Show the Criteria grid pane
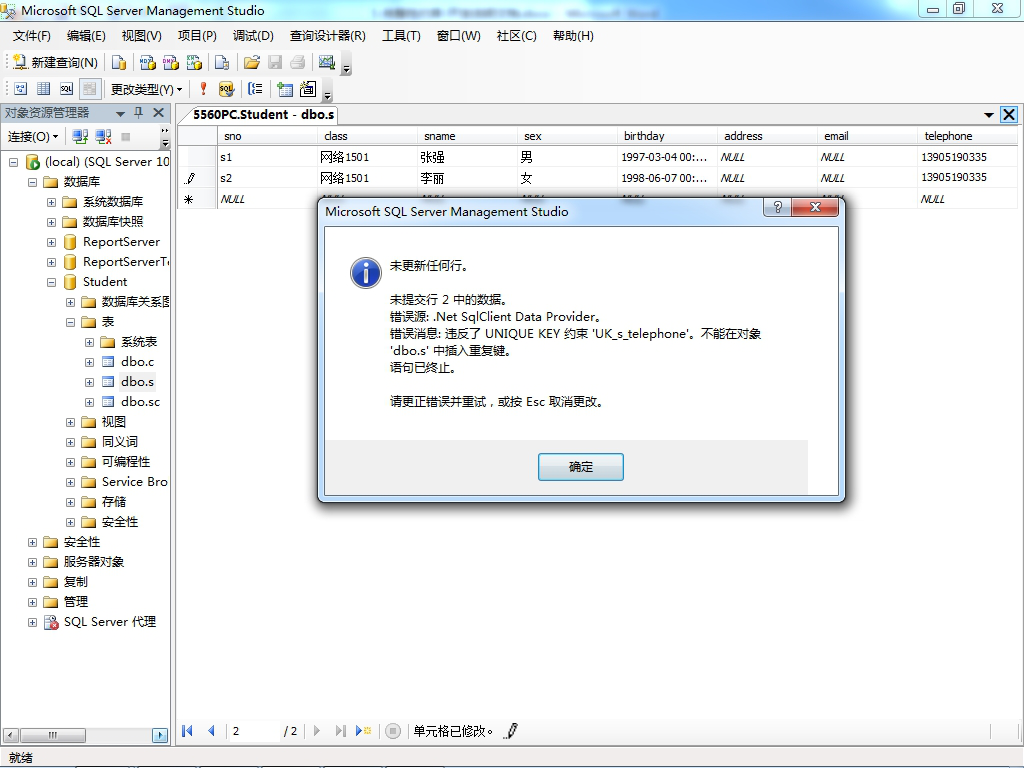Image resolution: width=1024 pixels, height=768 pixels. pos(44,89)
